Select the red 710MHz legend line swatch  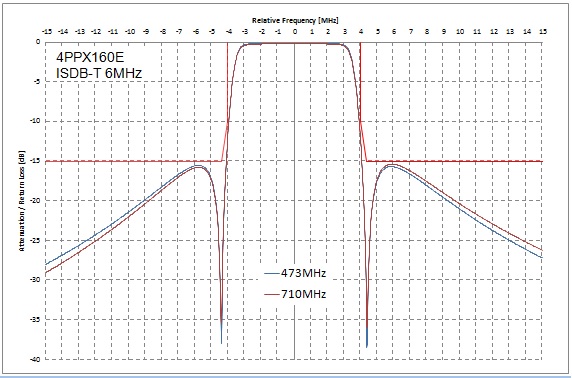coord(273,294)
